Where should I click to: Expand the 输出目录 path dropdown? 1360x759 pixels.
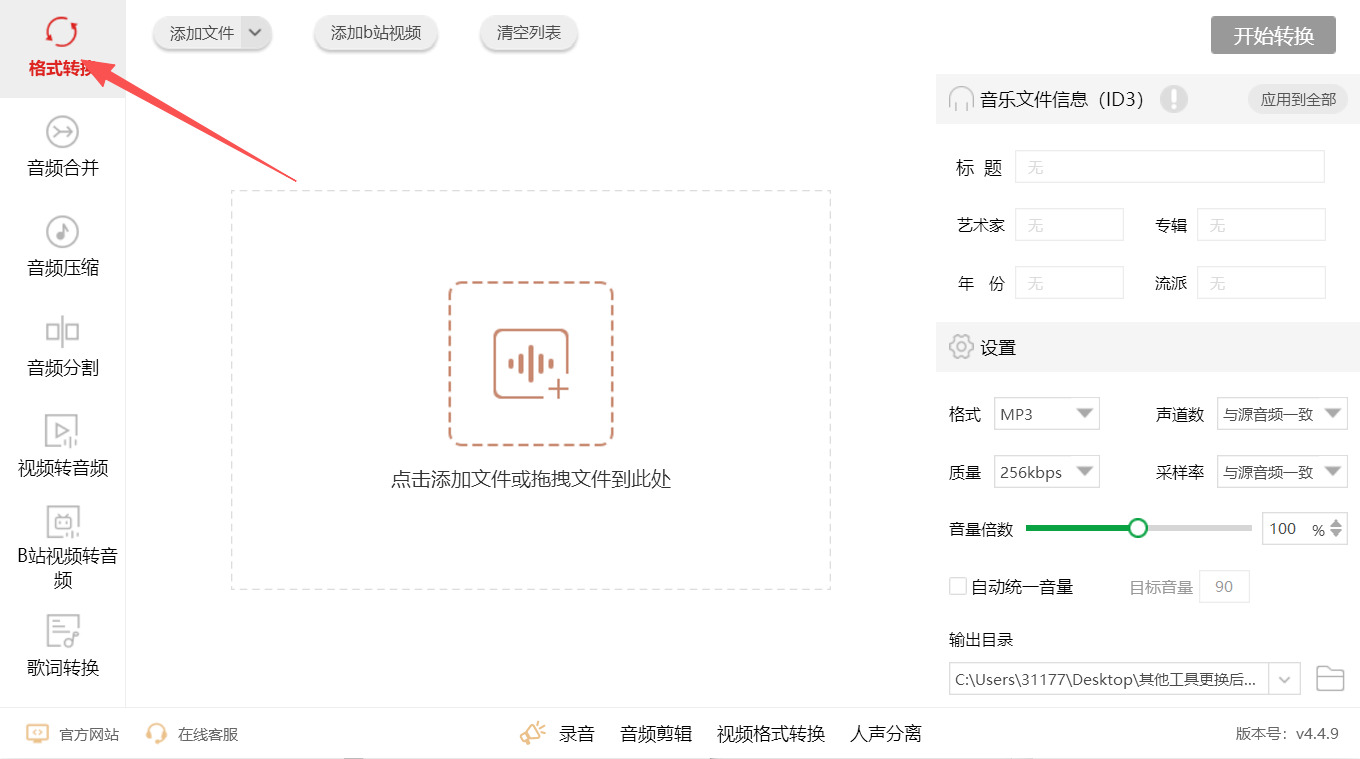pyautogui.click(x=1284, y=679)
